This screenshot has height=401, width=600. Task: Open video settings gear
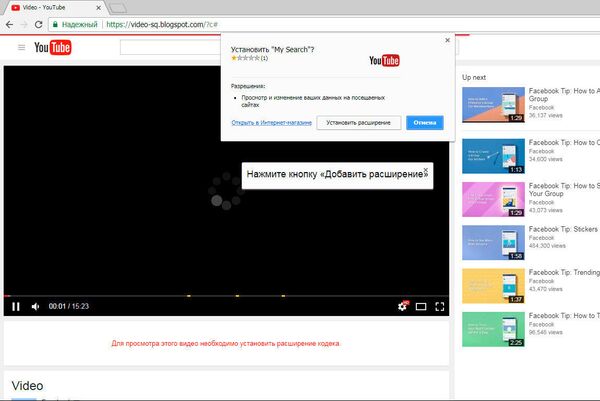click(x=403, y=306)
